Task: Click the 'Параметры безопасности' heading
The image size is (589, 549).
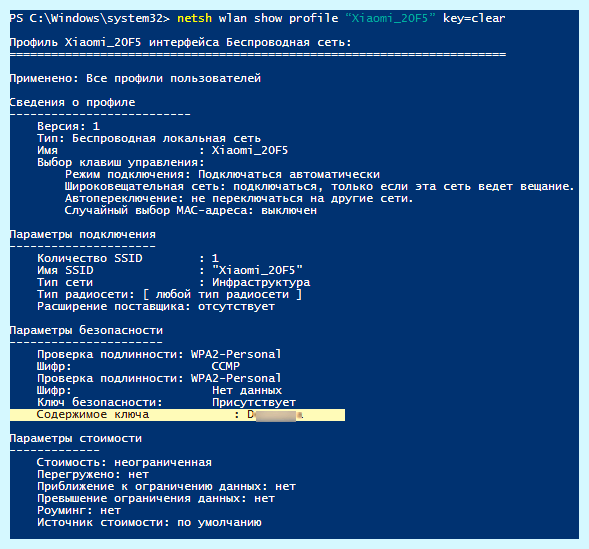Action: [86, 330]
